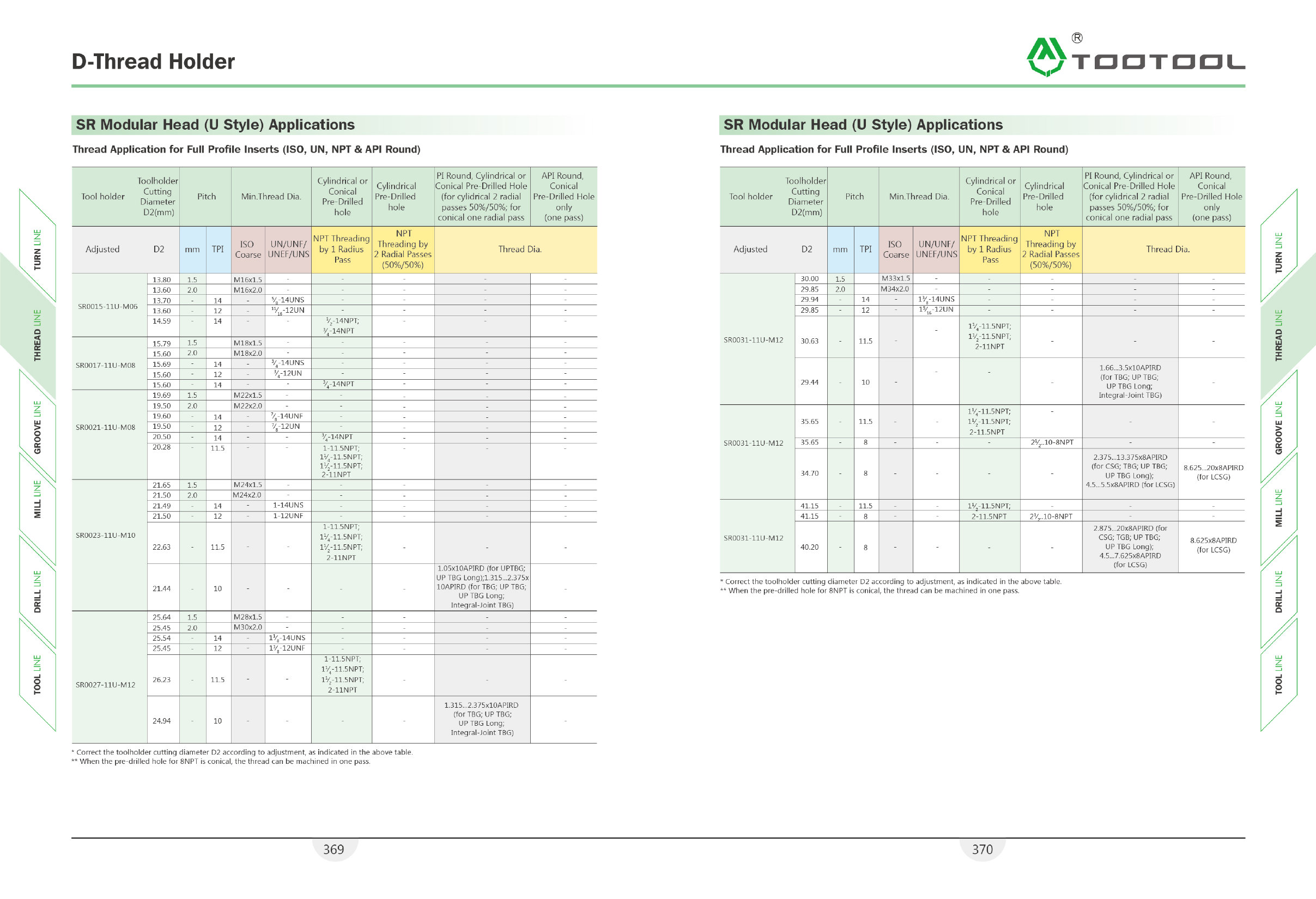Click the M18x1.5 thread cell

tap(248, 343)
